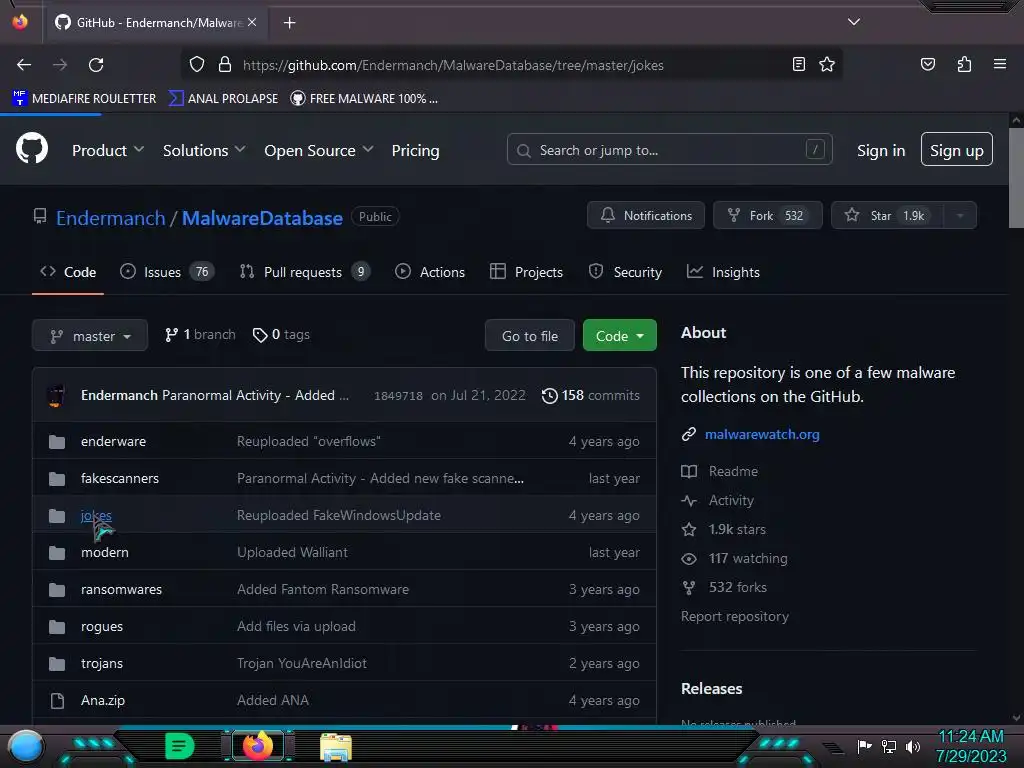Open the MEDIAFIRE ROULETTER bookmark
The image size is (1024, 768).
[x=84, y=99]
